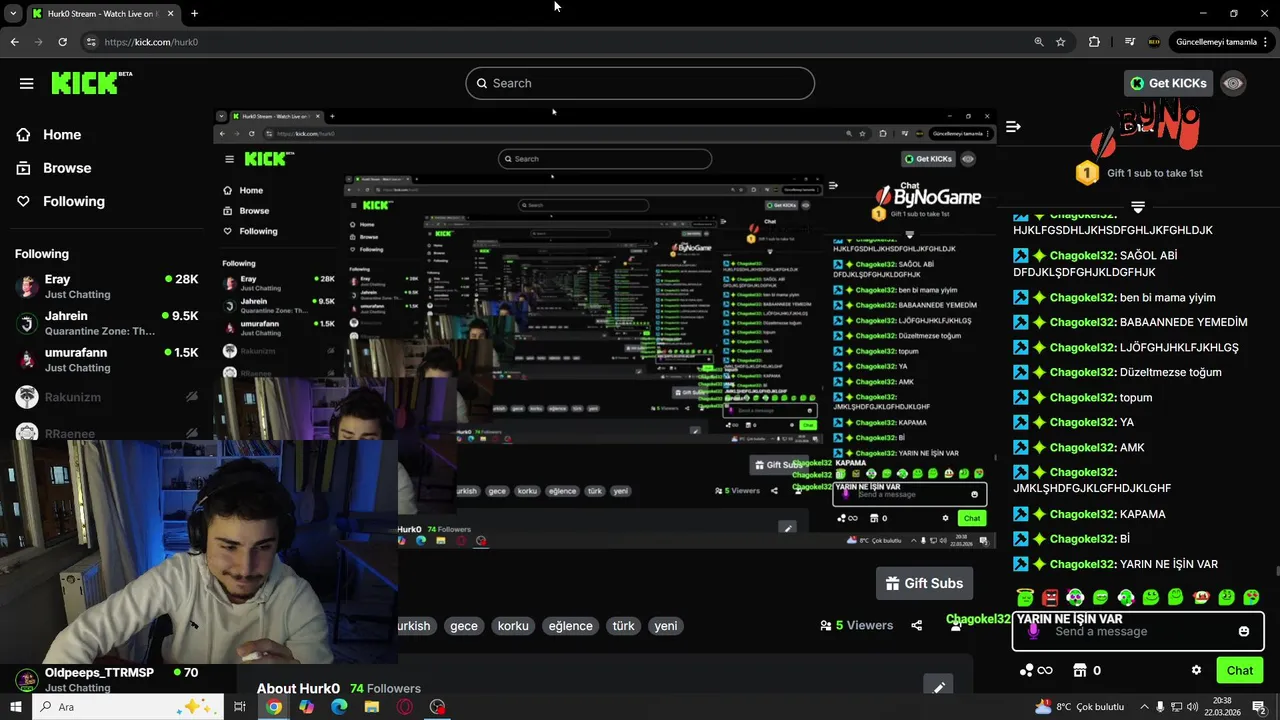Collapse chat panel with arrow lines icon
The width and height of the screenshot is (1280, 720).
1013,126
